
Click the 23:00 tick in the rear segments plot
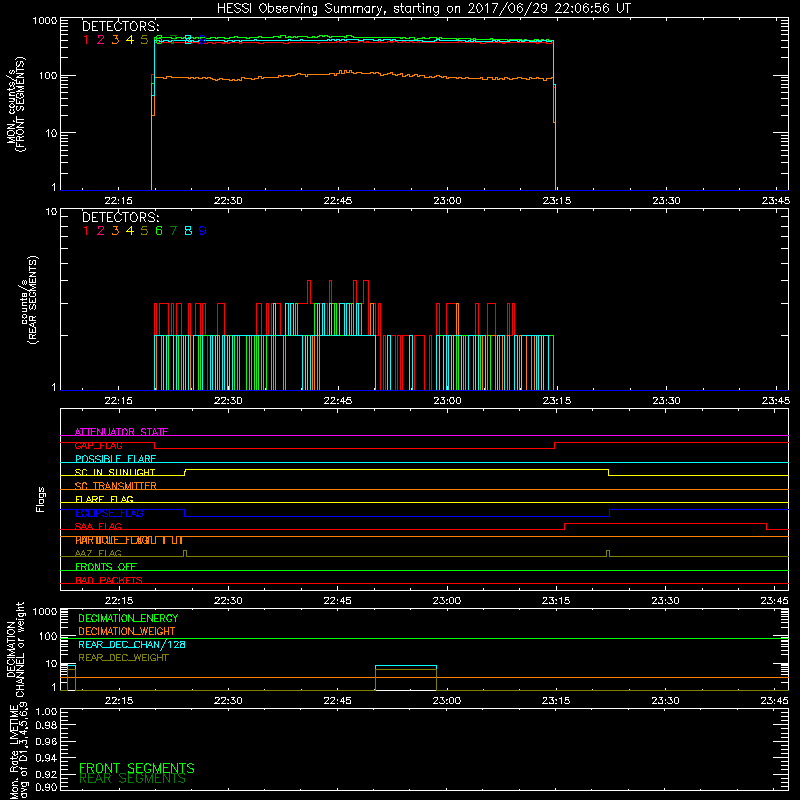pos(447,401)
